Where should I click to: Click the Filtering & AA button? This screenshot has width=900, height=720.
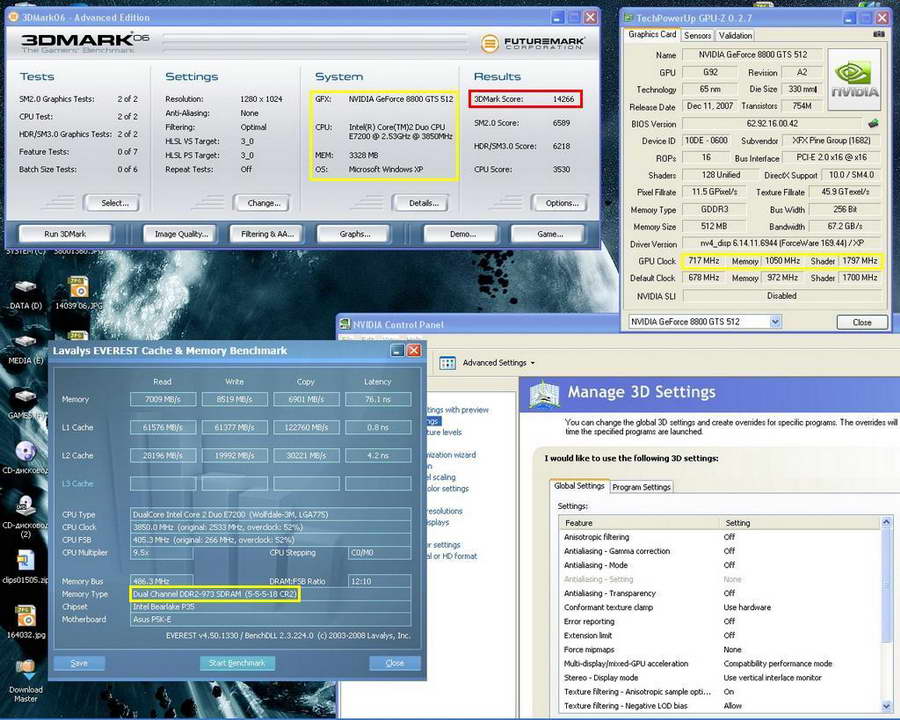(x=268, y=233)
